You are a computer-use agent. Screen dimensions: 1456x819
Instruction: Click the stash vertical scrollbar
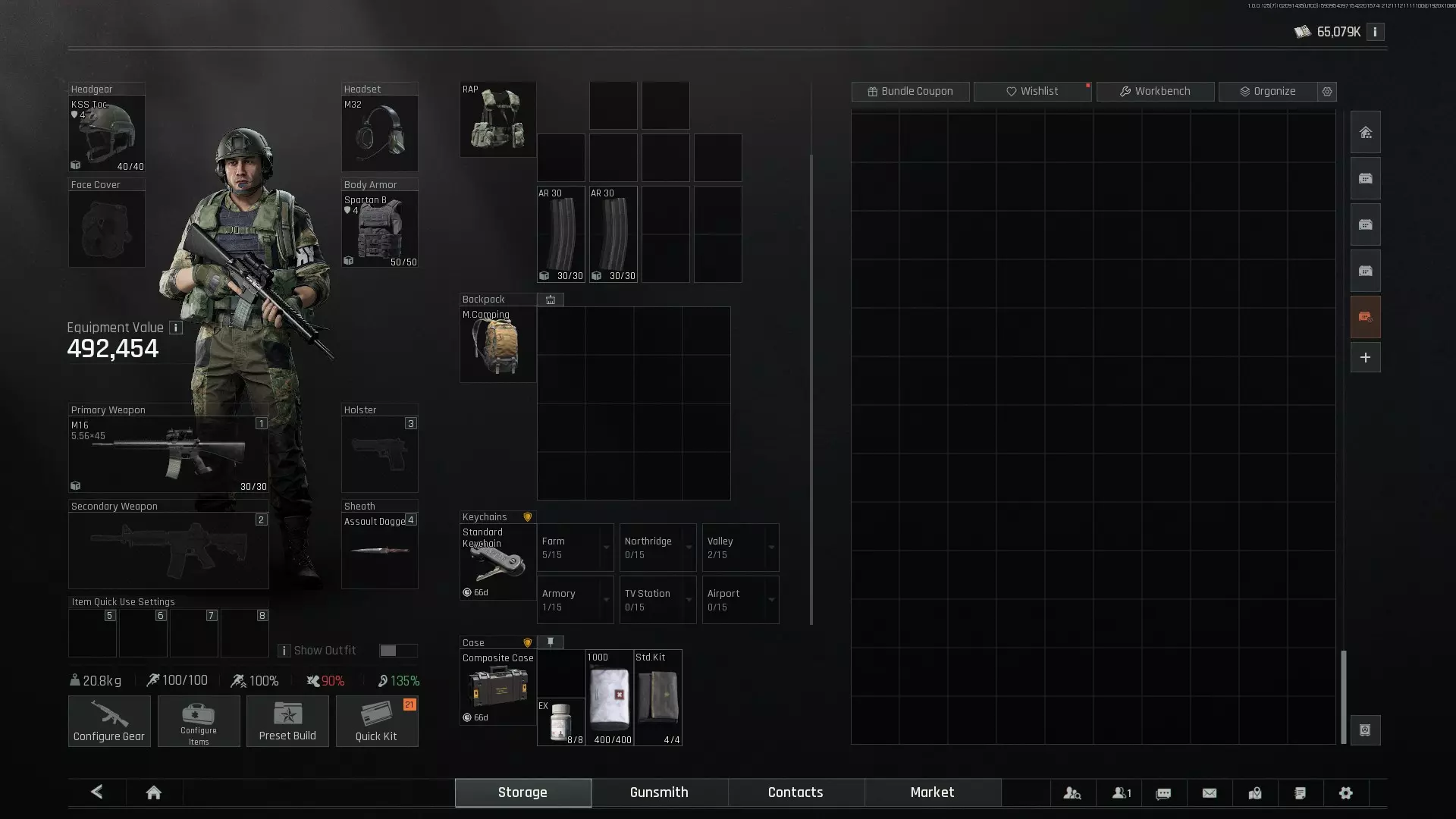coord(1344,696)
